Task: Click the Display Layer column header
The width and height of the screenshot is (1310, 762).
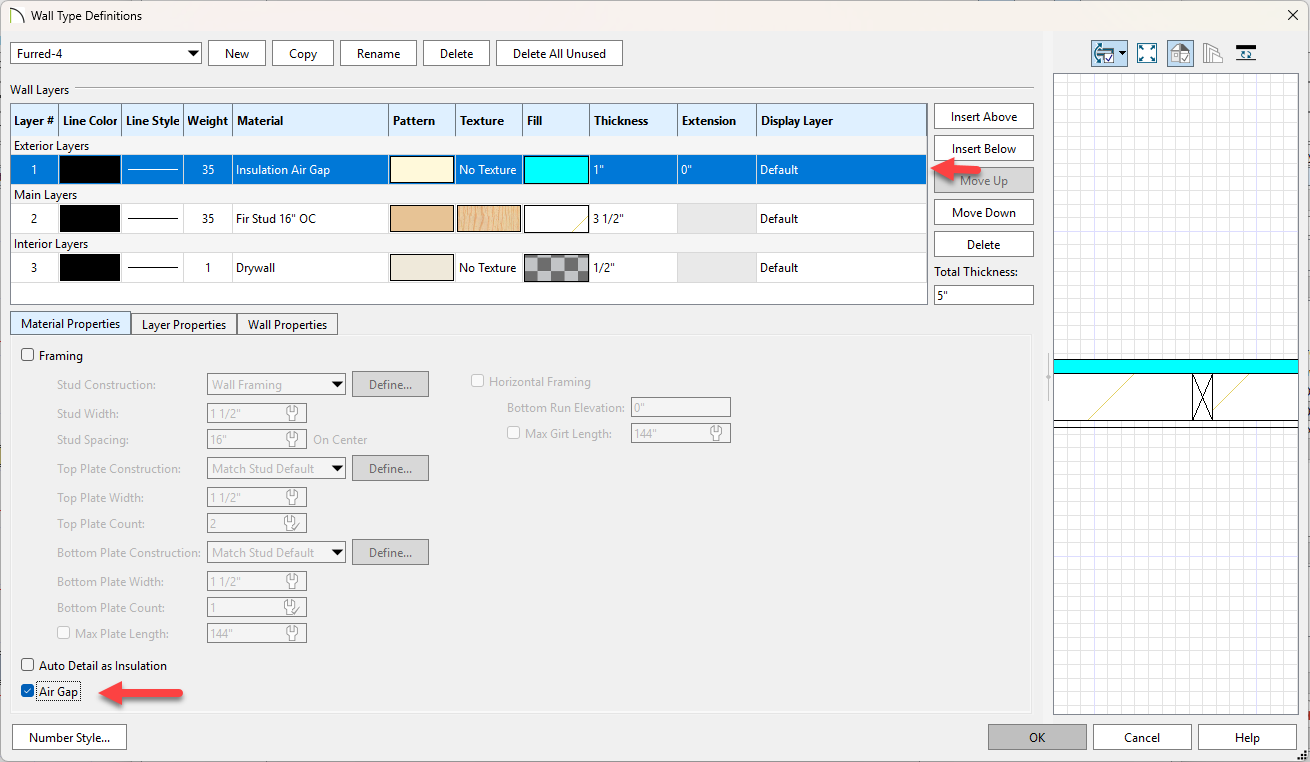Action: (x=841, y=121)
